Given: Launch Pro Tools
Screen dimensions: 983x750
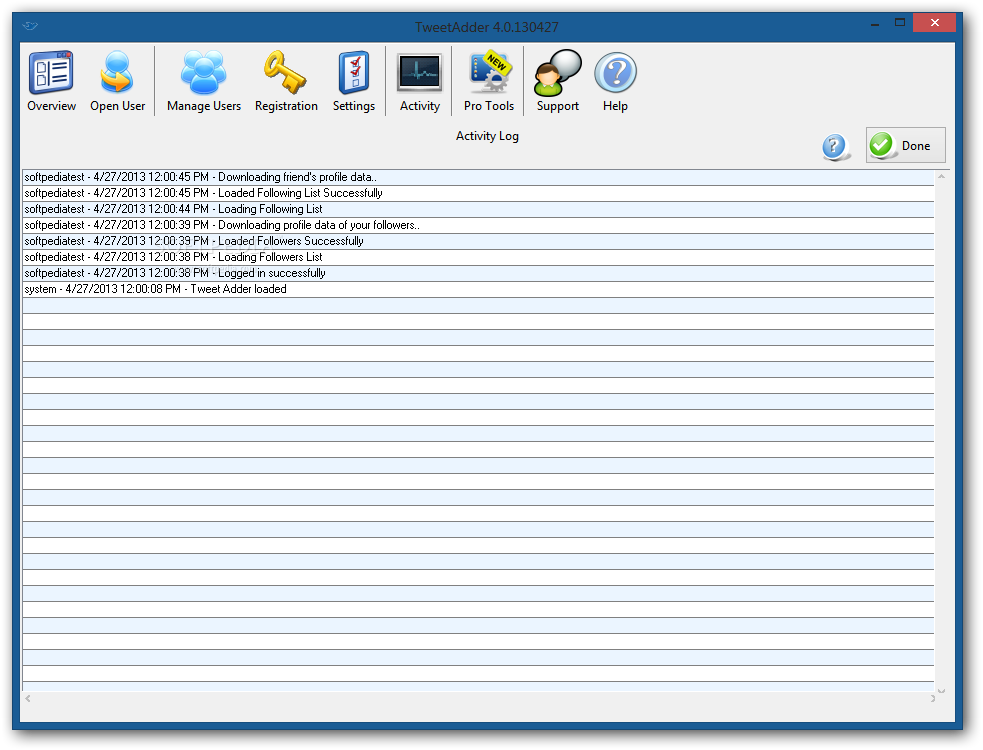Looking at the screenshot, I should tap(489, 82).
